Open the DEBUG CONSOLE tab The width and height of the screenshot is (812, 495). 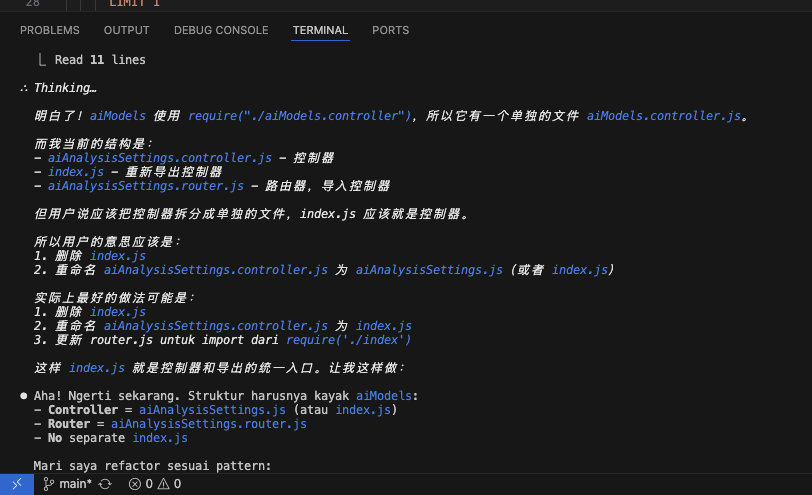(221, 31)
